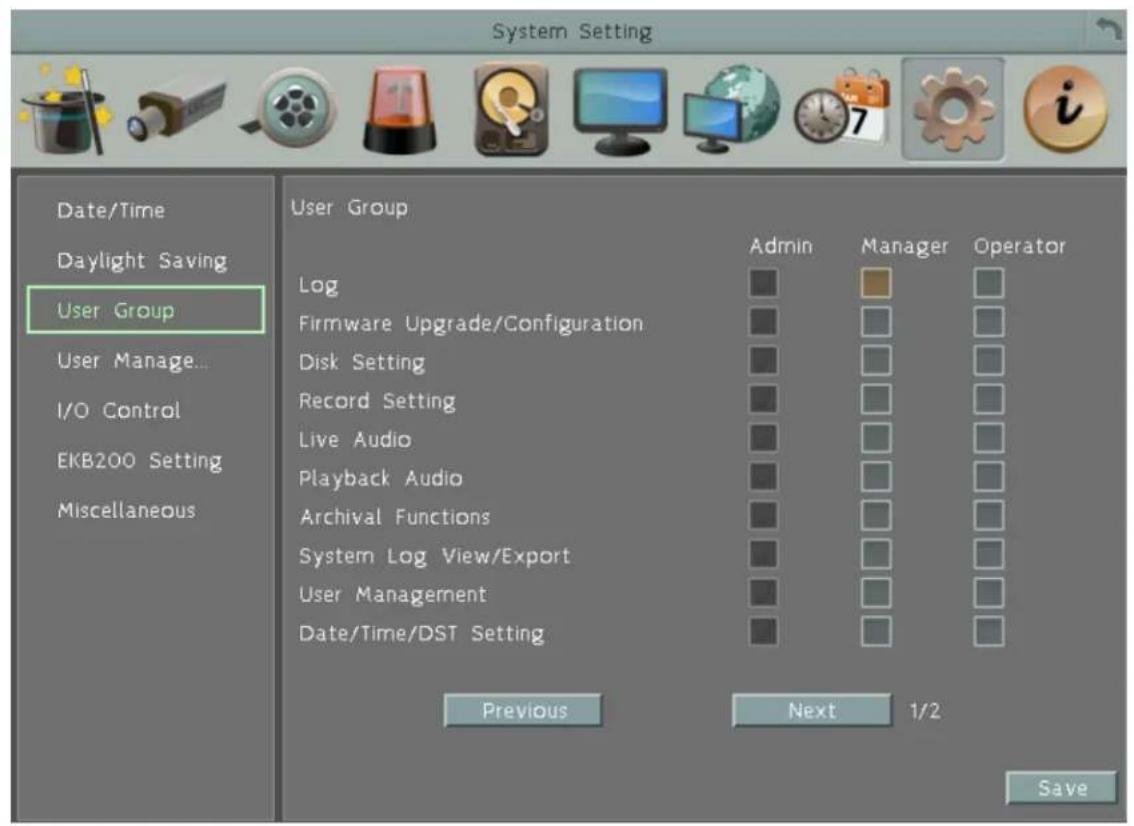Image resolution: width=1134 pixels, height=826 pixels.
Task: Open EKB200 Setting menu item
Action: coord(140,461)
